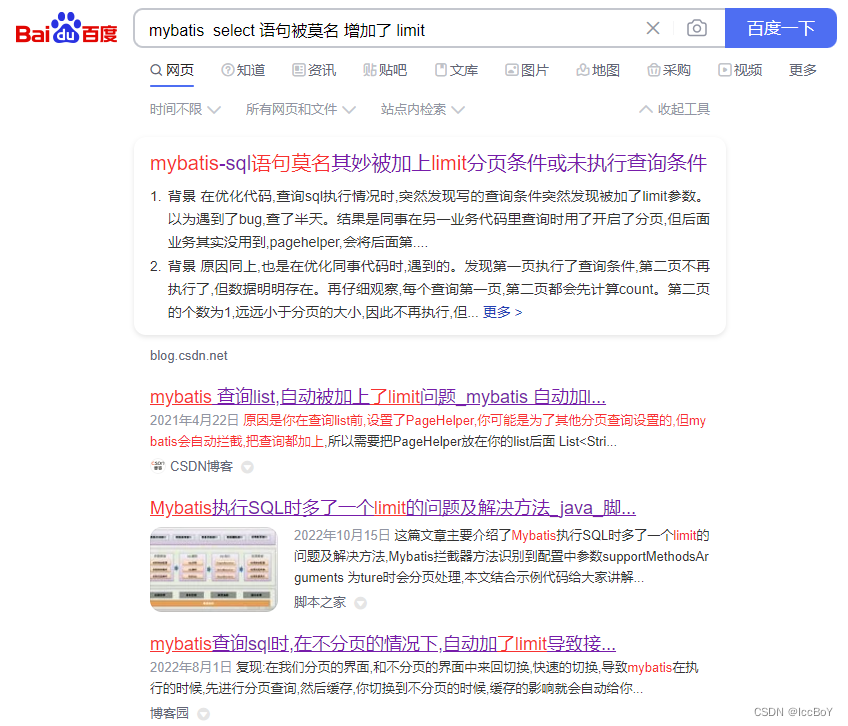The image size is (848, 726).
Task: Open the Baidu logo homepage
Action: (x=67, y=28)
